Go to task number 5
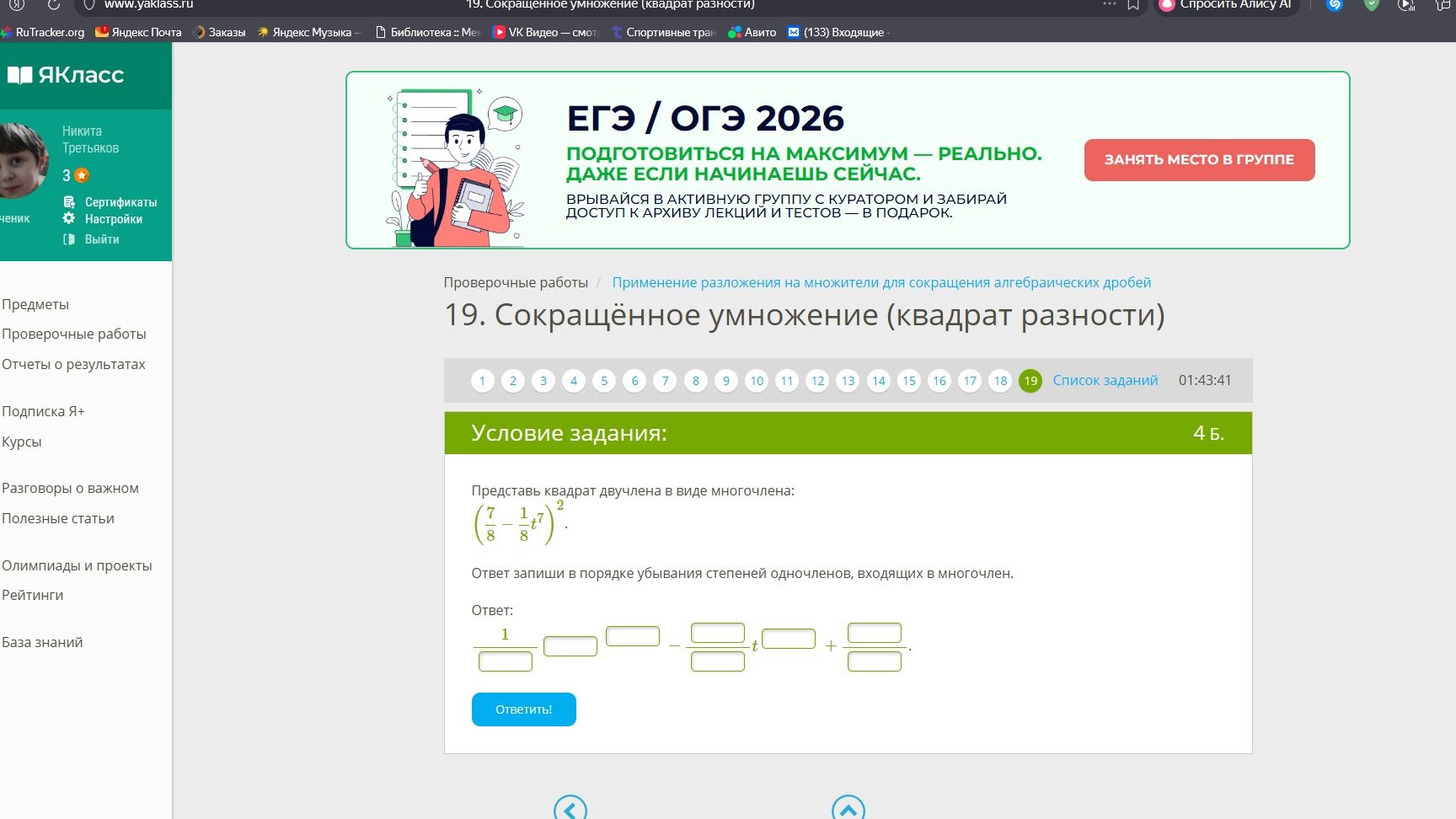Screen dimensions: 1456x819 click(604, 381)
